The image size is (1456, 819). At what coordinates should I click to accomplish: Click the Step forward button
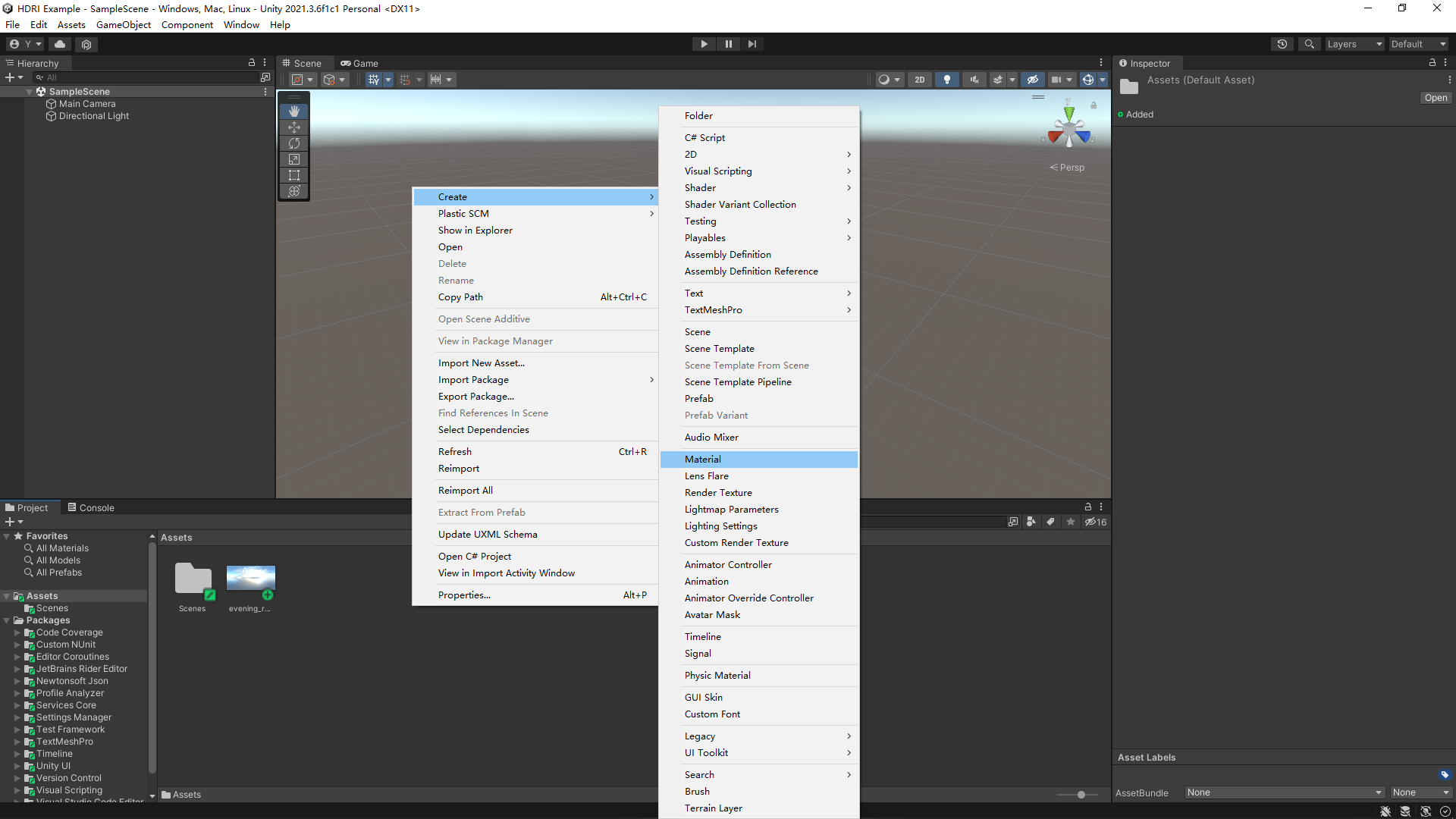coord(752,43)
